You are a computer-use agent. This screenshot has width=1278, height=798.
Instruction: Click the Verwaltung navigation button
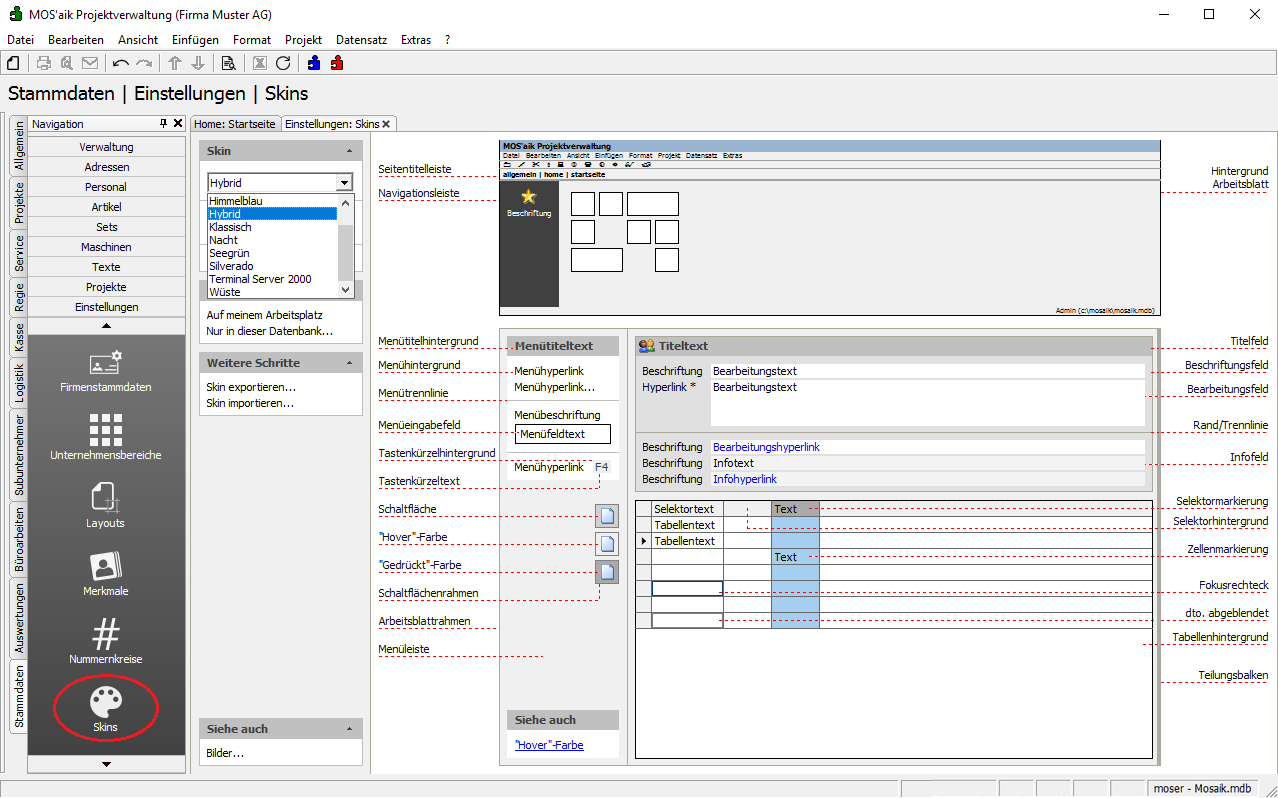point(107,147)
